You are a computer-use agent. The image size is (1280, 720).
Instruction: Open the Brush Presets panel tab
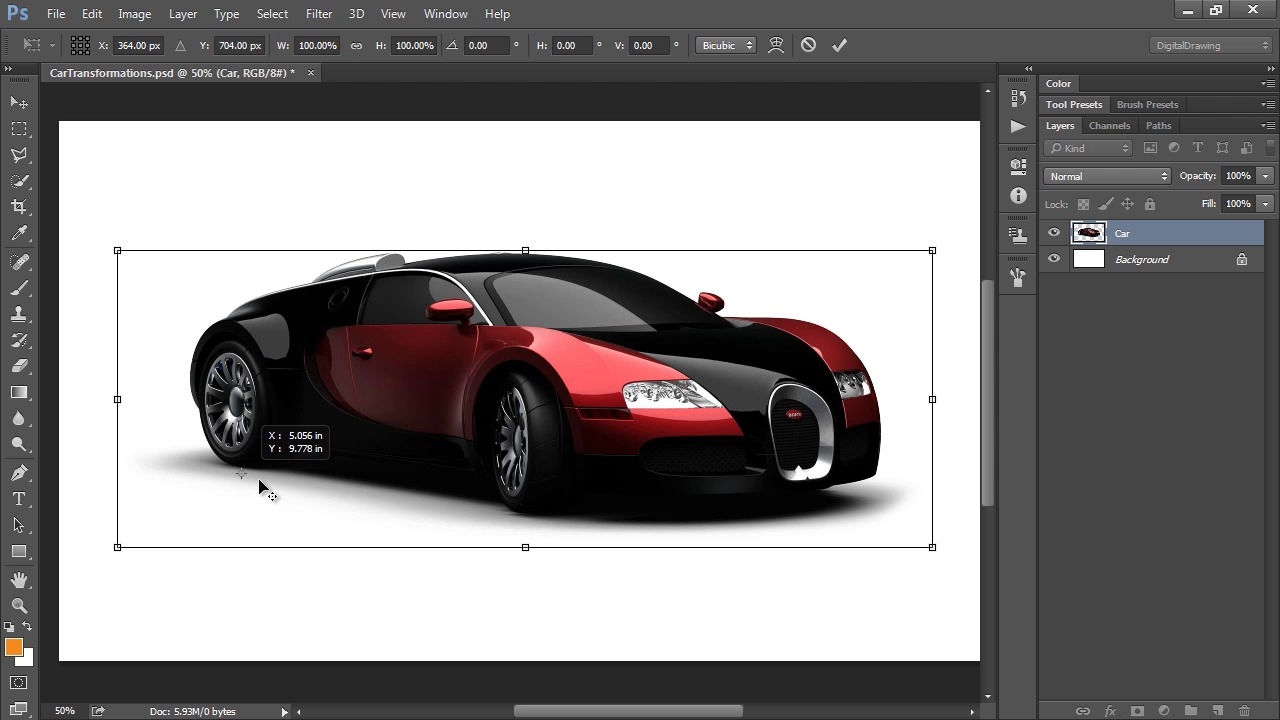click(x=1147, y=105)
